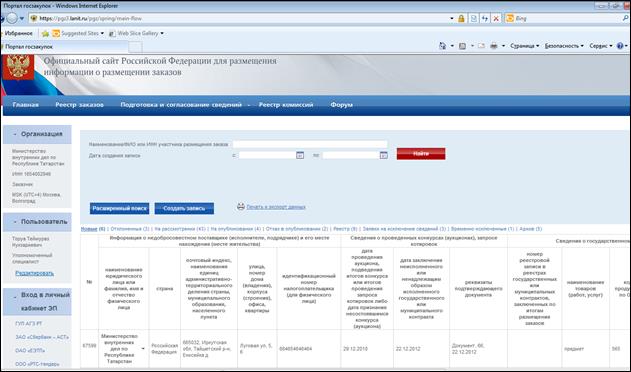Image resolution: width=631 pixels, height=372 pixels.
Task: Click the read mail icon
Action: [x=481, y=46]
